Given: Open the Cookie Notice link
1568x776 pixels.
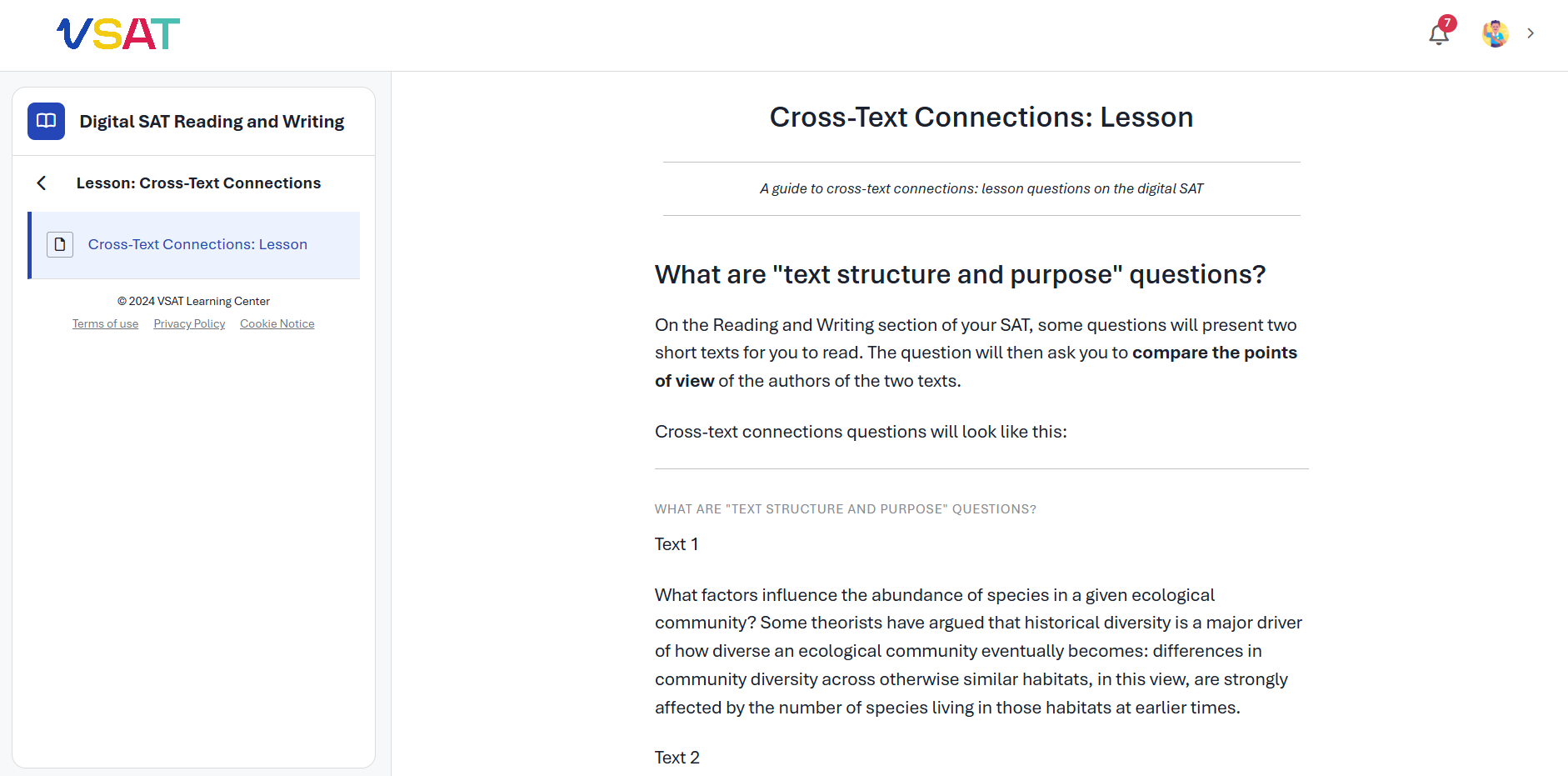Looking at the screenshot, I should click(x=277, y=323).
